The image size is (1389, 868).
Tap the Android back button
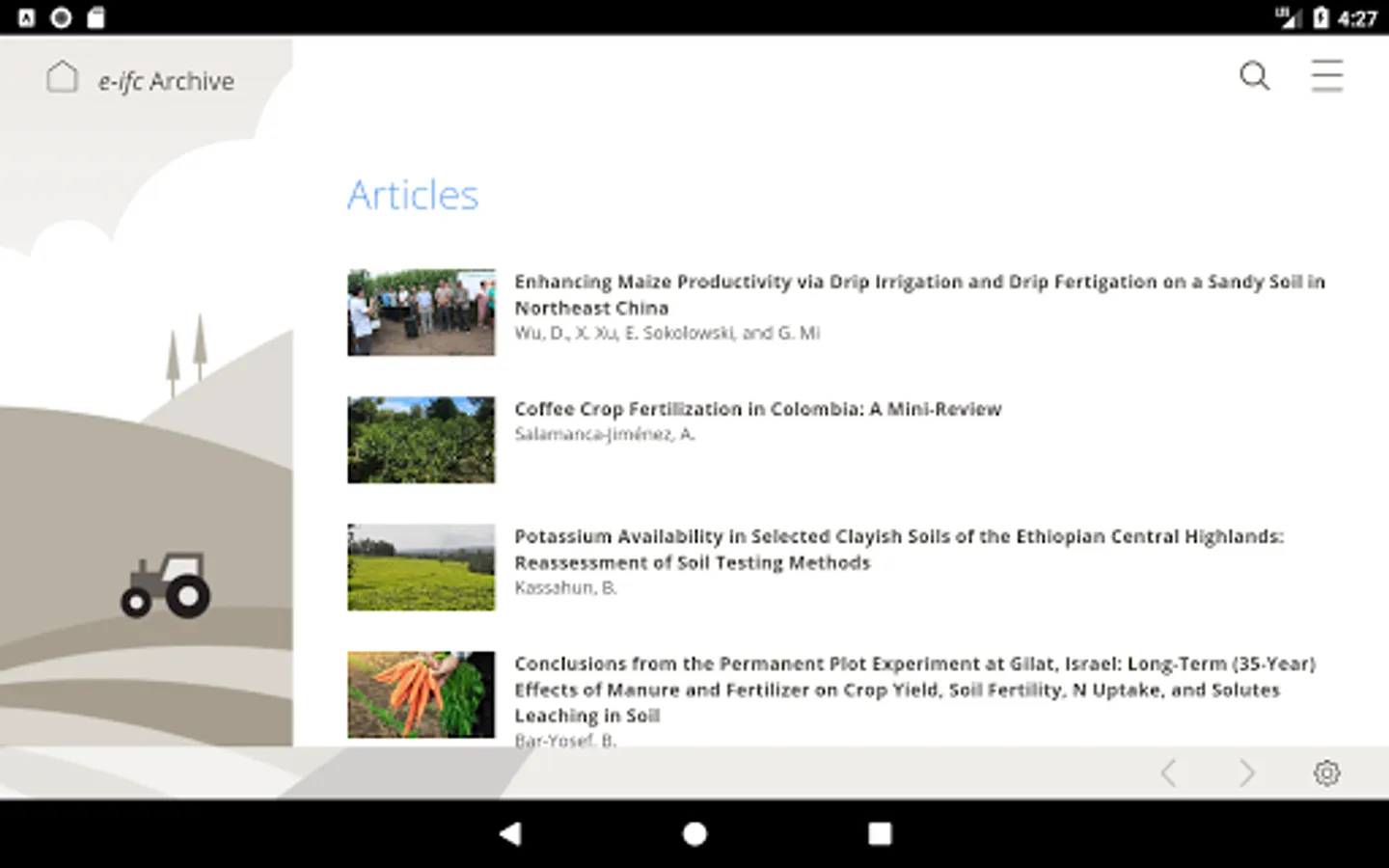tap(510, 833)
